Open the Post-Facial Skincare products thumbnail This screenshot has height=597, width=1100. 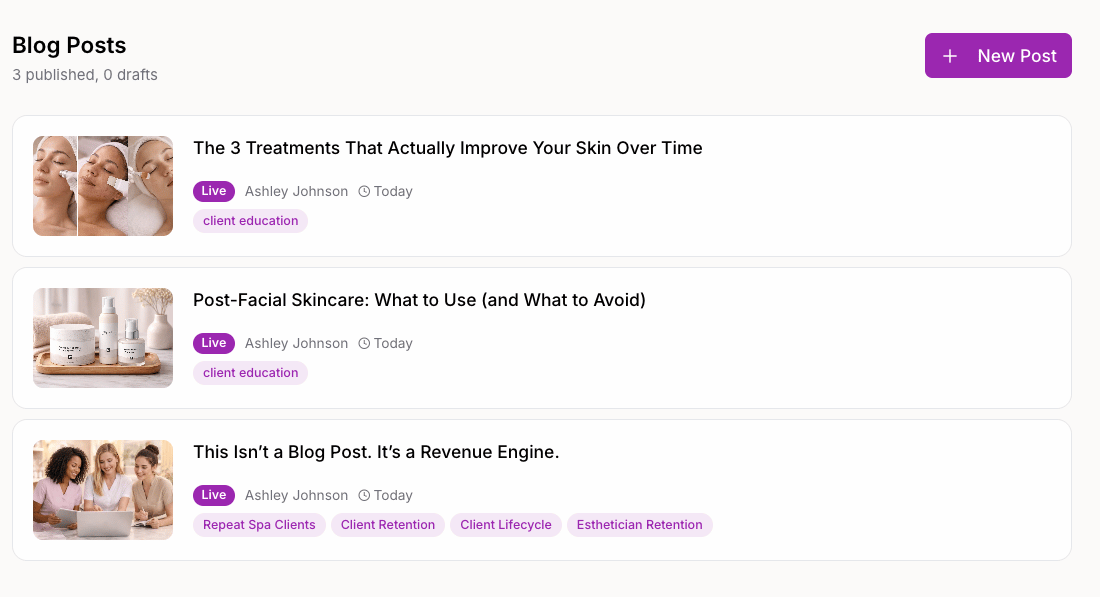click(x=103, y=338)
